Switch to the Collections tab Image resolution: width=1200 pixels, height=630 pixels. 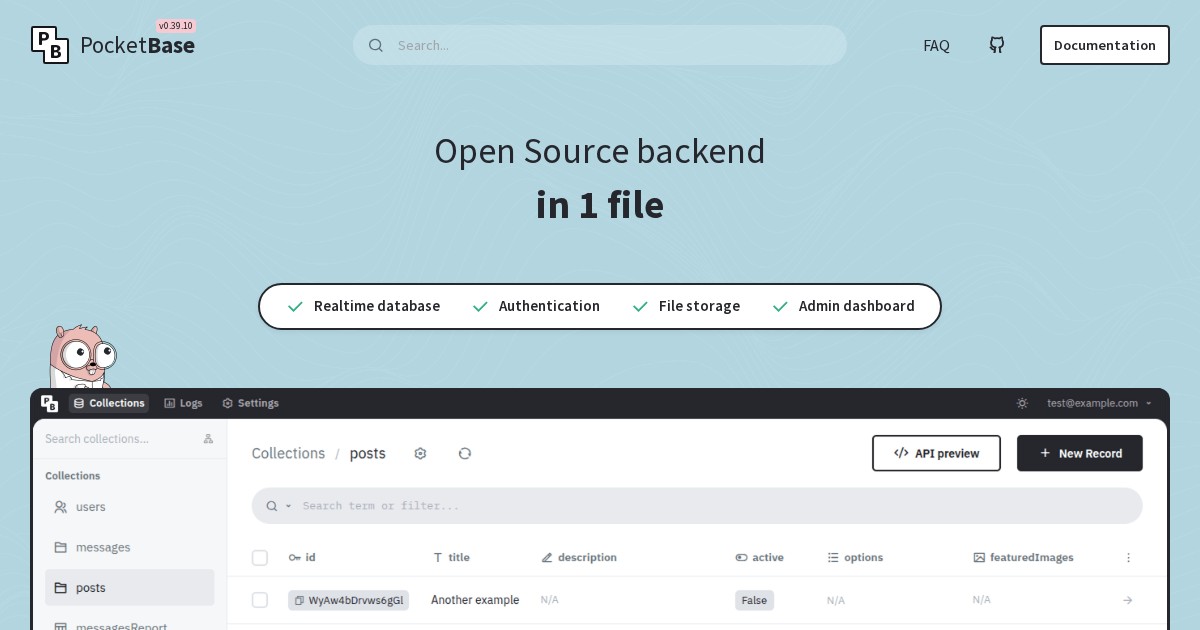click(x=109, y=403)
